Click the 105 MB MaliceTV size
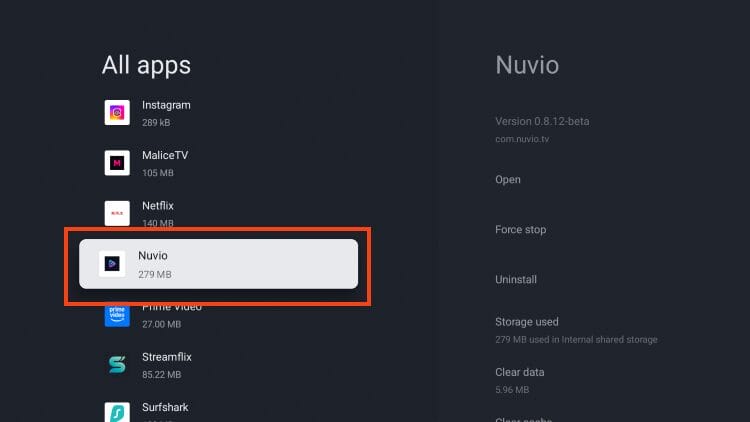This screenshot has width=750, height=422. (x=158, y=173)
